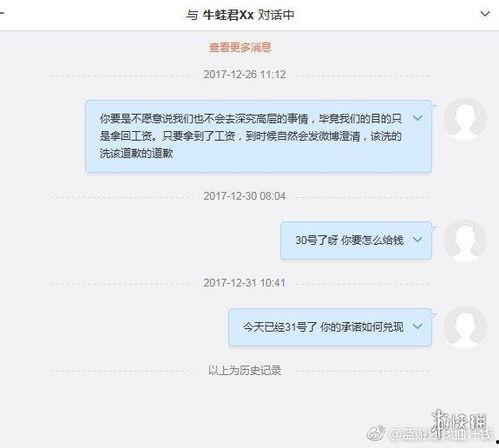
Task: Select the bubble 今天已经31号了 你的承诺如何兑现
Action: [x=330, y=327]
